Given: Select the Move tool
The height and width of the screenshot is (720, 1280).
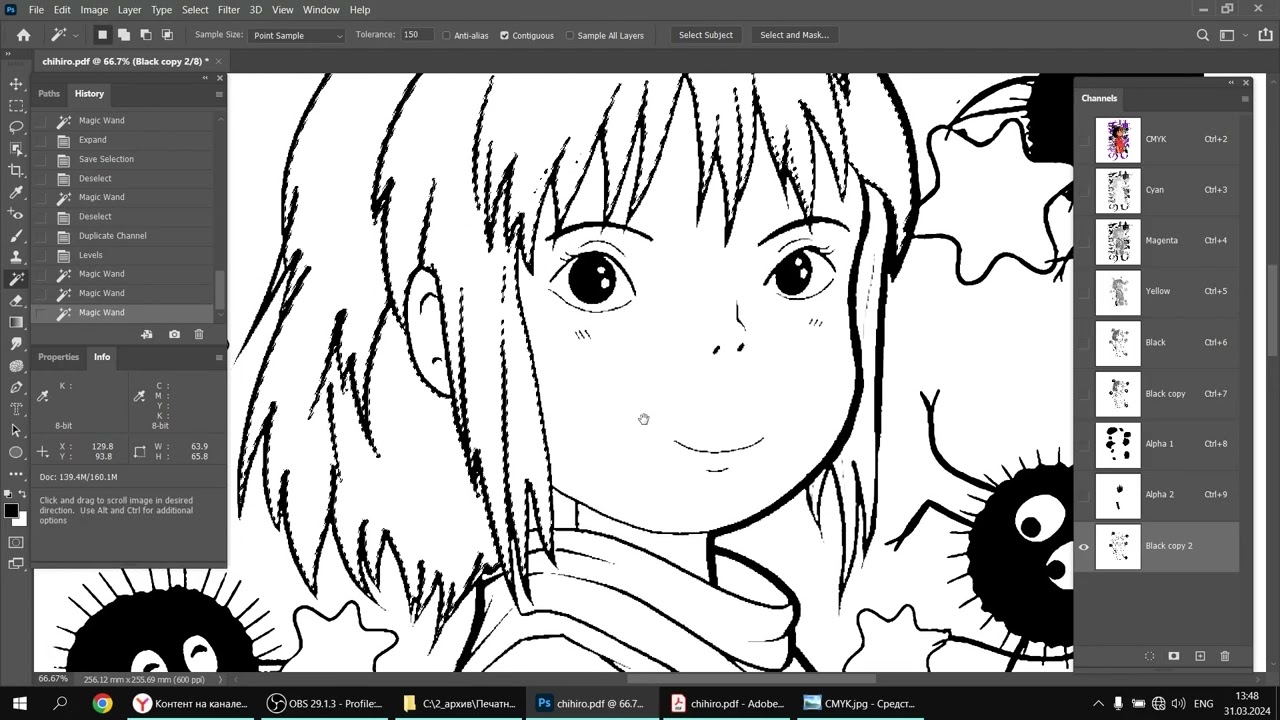Looking at the screenshot, I should pos(16,84).
